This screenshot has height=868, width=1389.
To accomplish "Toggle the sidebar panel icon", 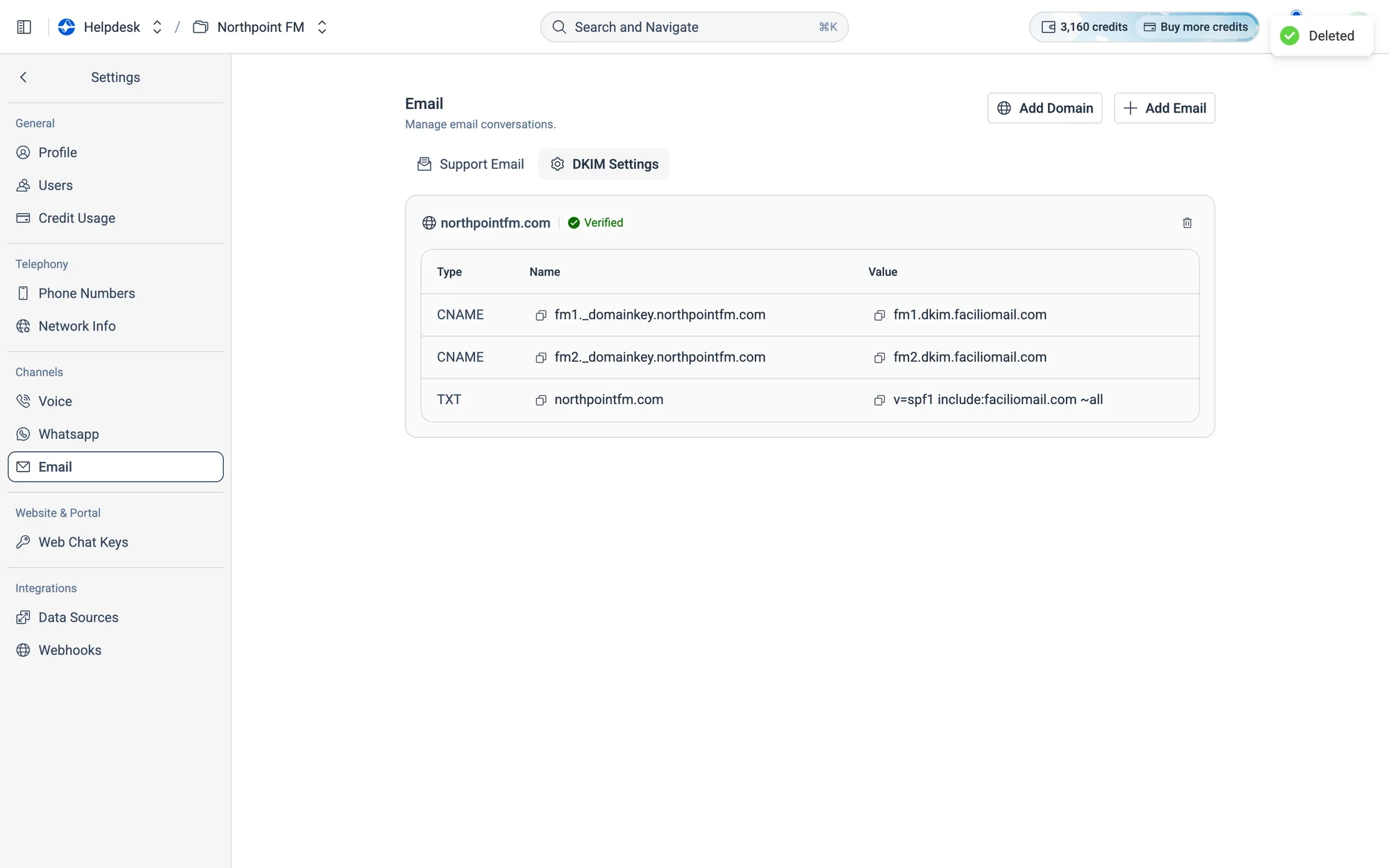I will click(x=24, y=27).
